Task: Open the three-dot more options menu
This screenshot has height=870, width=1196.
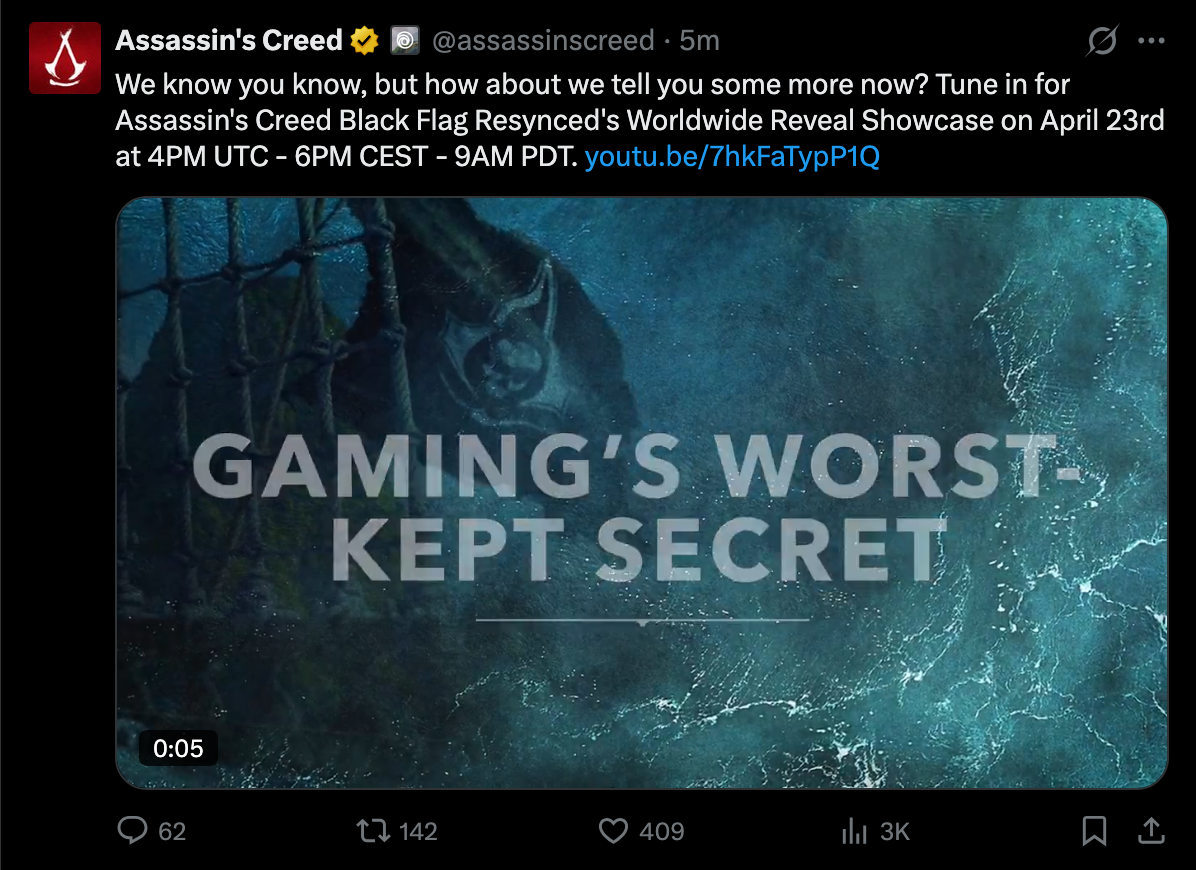Action: pos(1152,41)
